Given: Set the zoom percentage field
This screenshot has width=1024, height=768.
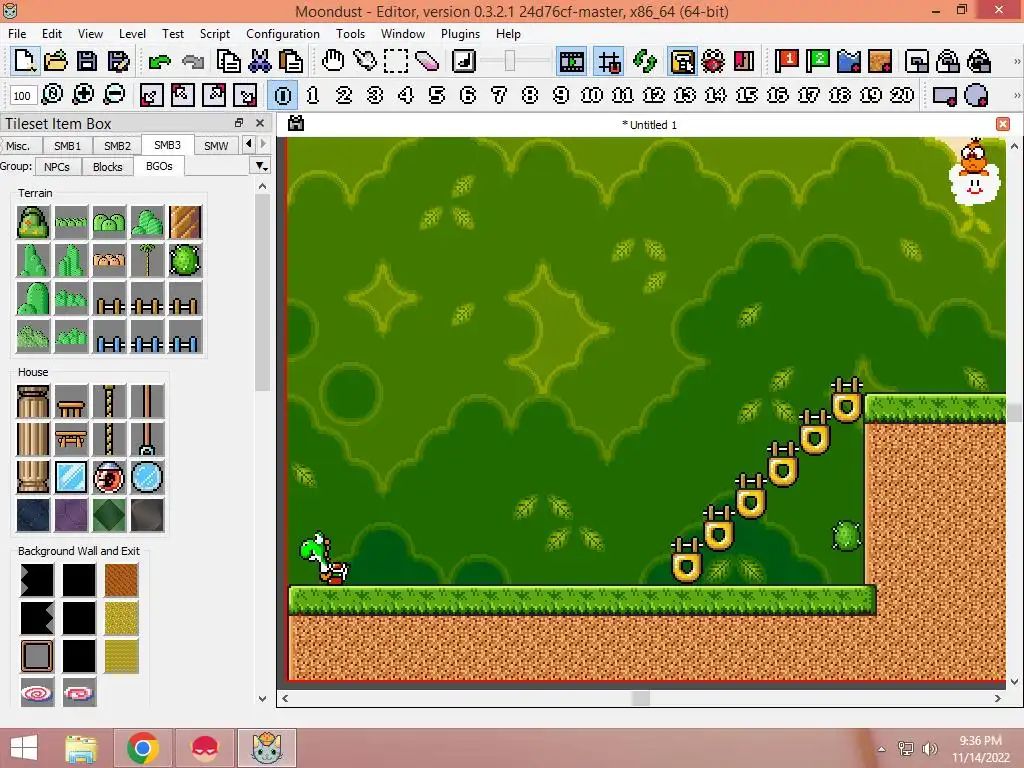Looking at the screenshot, I should point(22,96).
